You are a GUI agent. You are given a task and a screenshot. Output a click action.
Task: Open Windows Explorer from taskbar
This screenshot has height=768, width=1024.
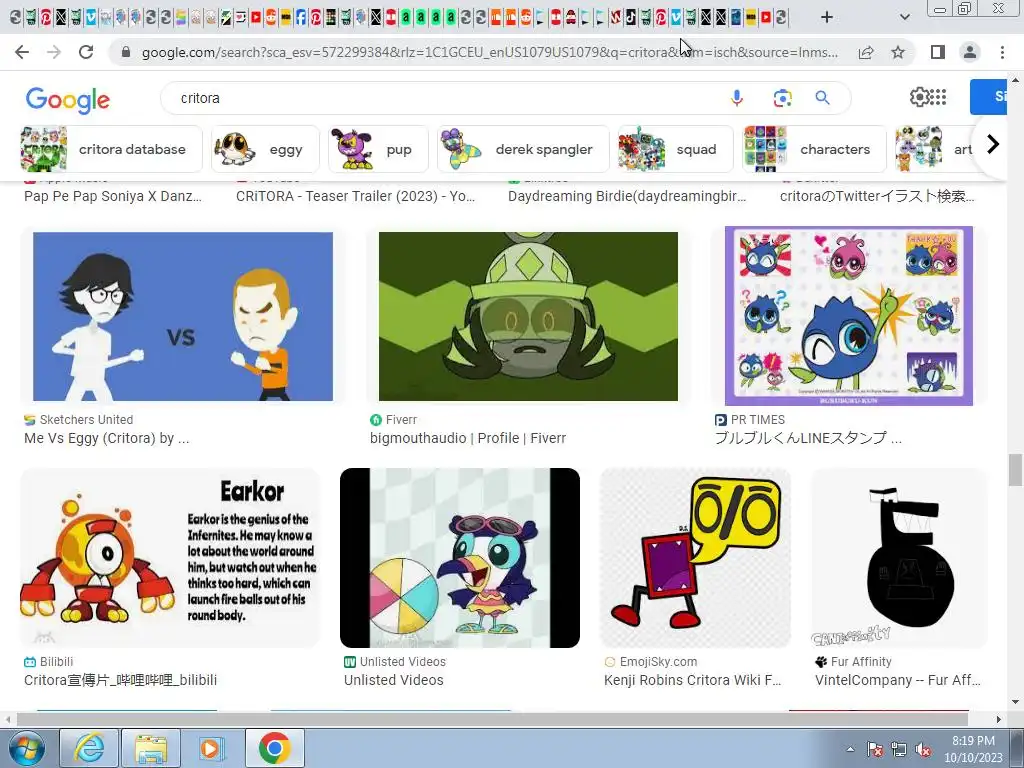tap(150, 748)
